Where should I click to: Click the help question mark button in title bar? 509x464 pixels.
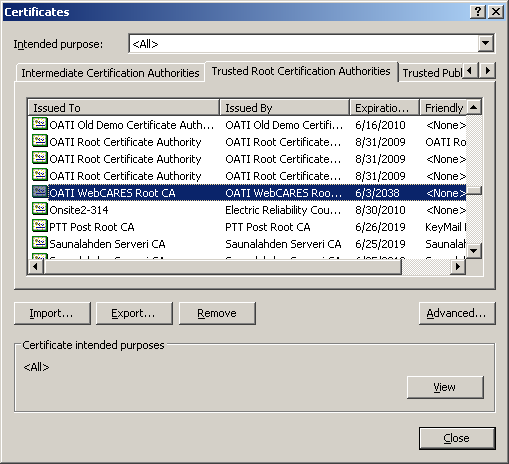point(478,12)
